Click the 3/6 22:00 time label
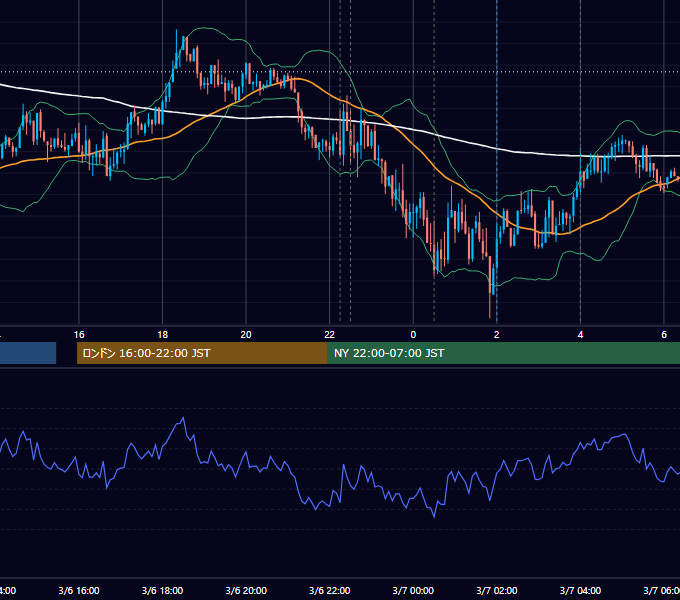 330,590
